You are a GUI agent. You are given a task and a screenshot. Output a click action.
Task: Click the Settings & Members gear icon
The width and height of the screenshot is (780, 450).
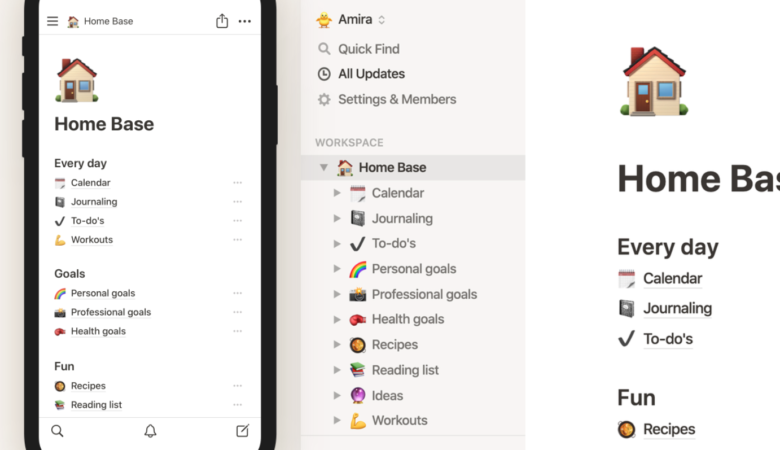tap(324, 99)
